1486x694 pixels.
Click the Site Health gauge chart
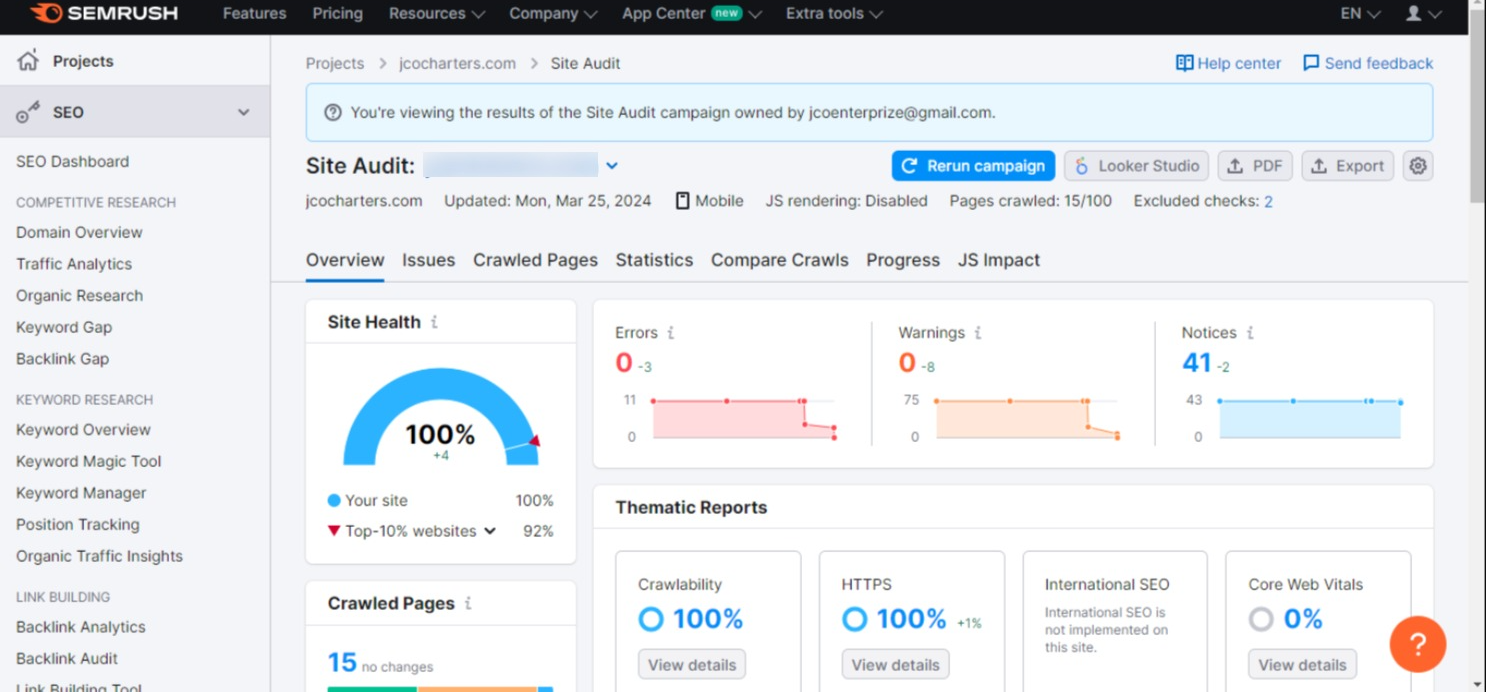click(441, 417)
